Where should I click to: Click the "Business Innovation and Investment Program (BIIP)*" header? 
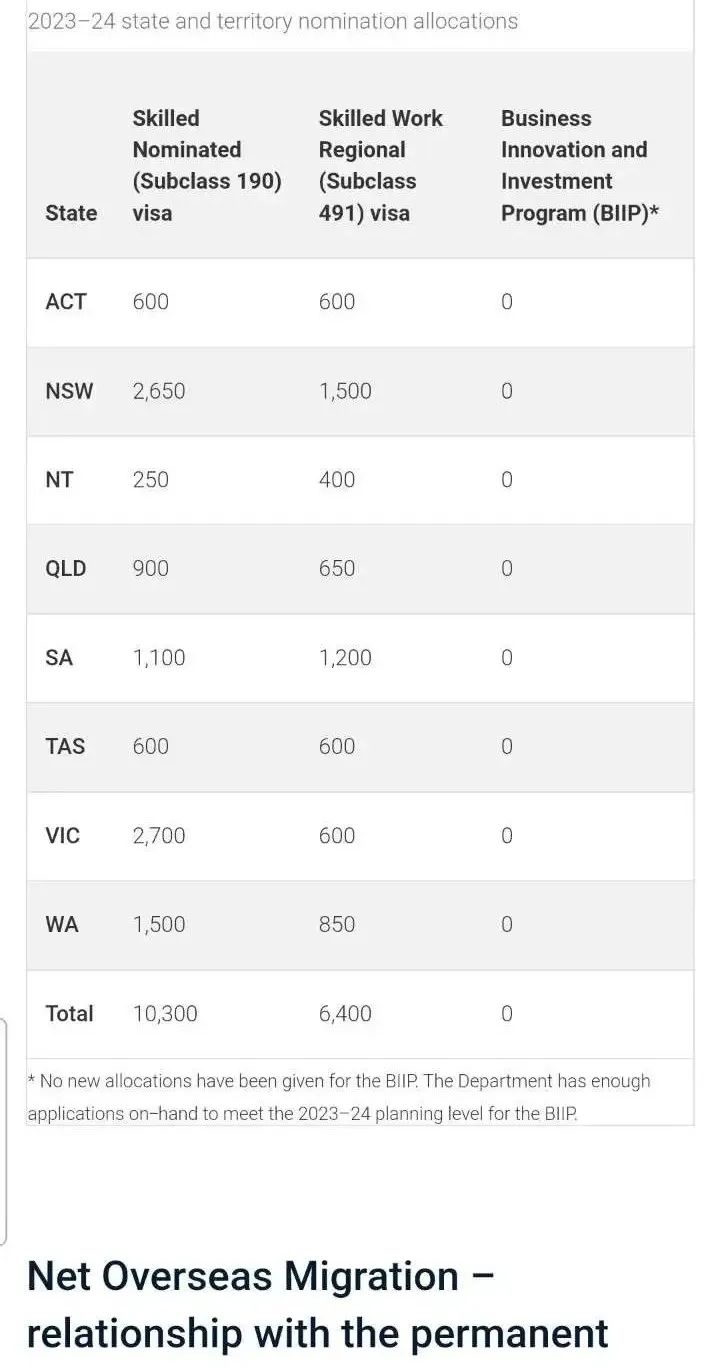coord(580,165)
